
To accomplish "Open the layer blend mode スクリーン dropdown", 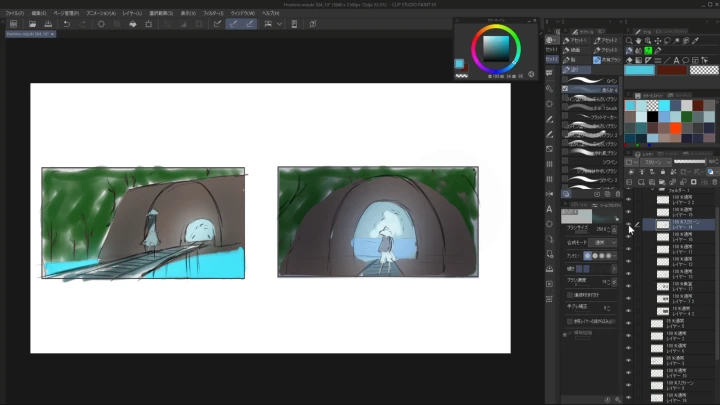I will point(656,162).
